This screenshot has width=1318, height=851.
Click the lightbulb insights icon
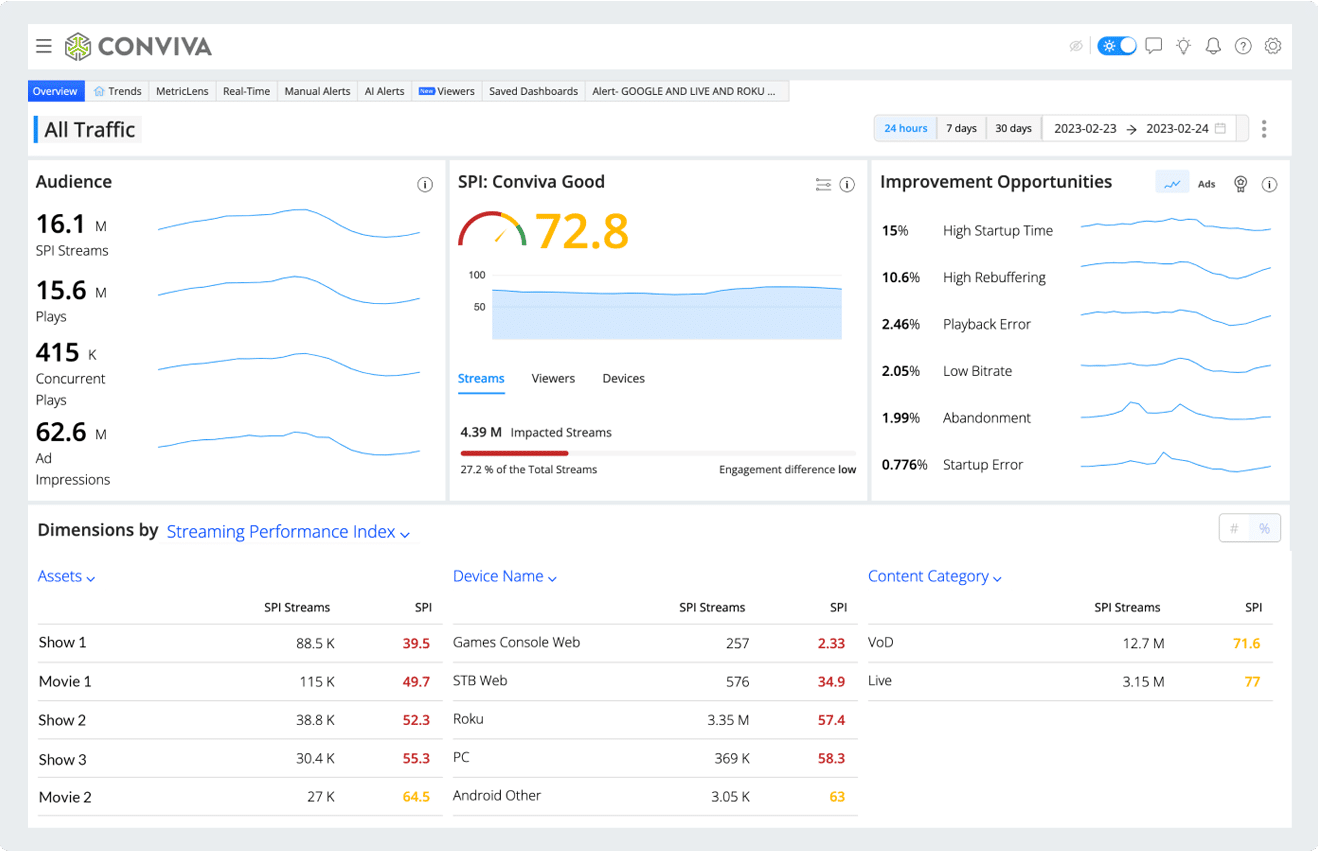[1183, 46]
